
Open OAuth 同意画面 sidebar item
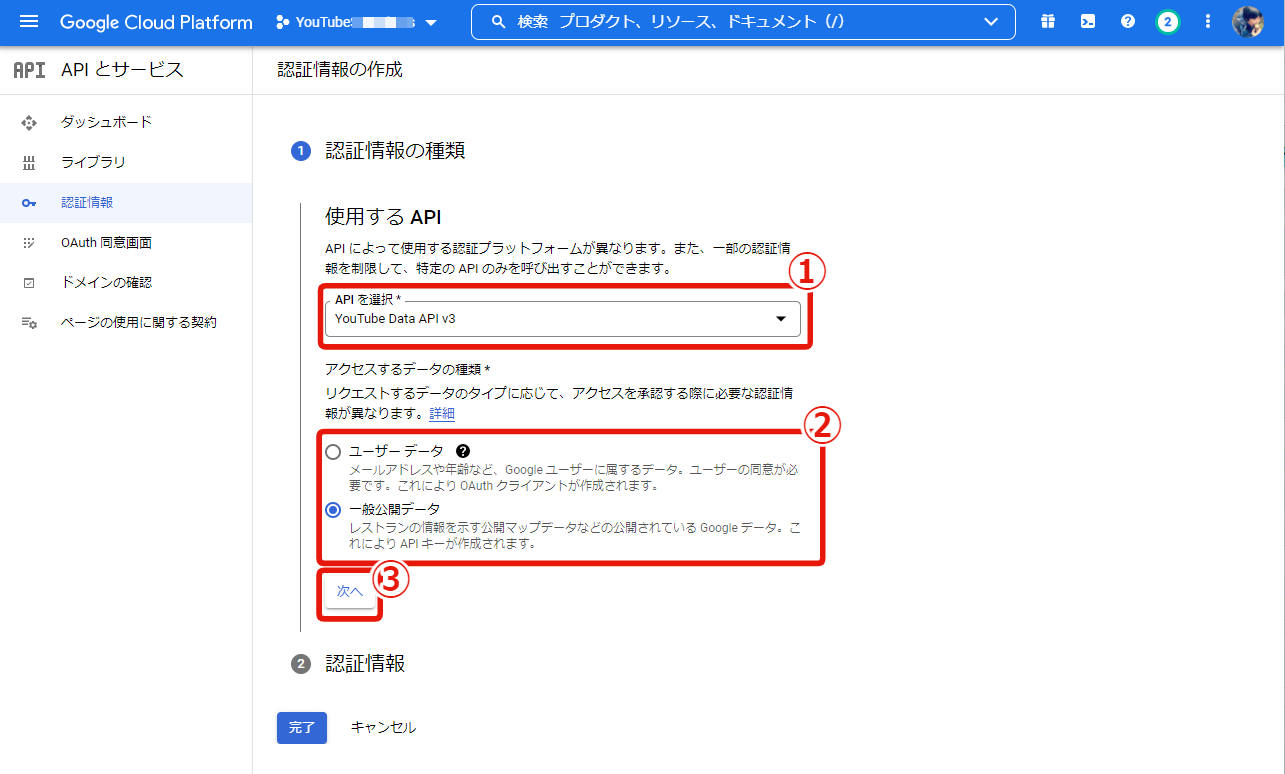[x=106, y=242]
